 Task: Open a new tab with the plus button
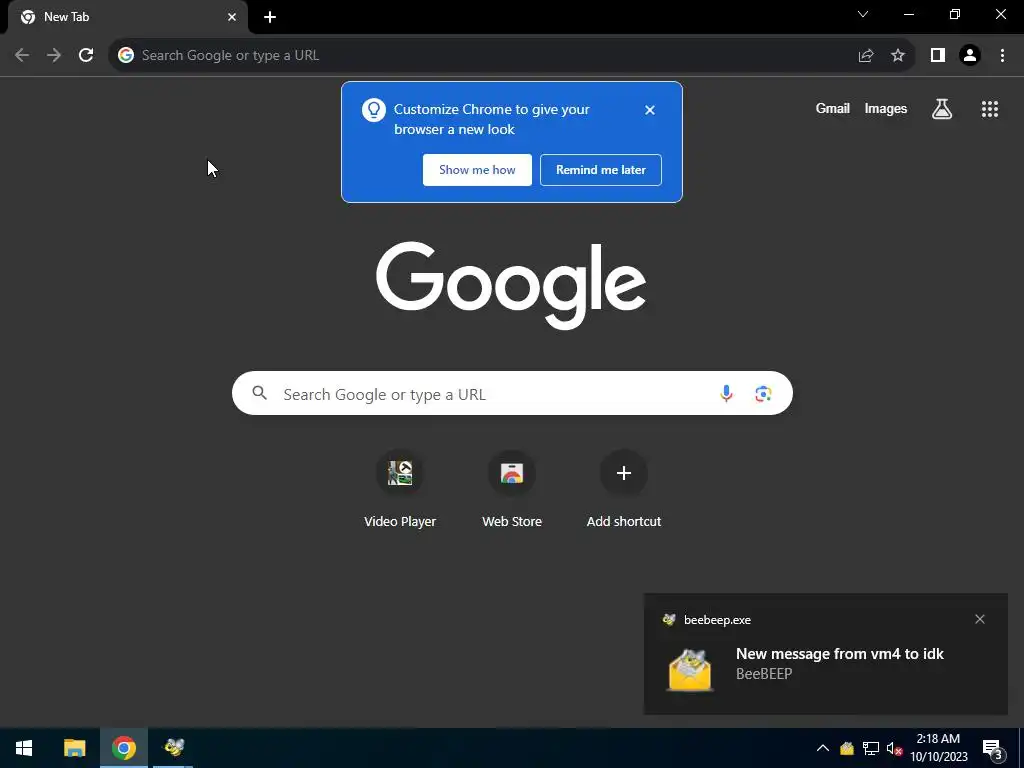(270, 17)
